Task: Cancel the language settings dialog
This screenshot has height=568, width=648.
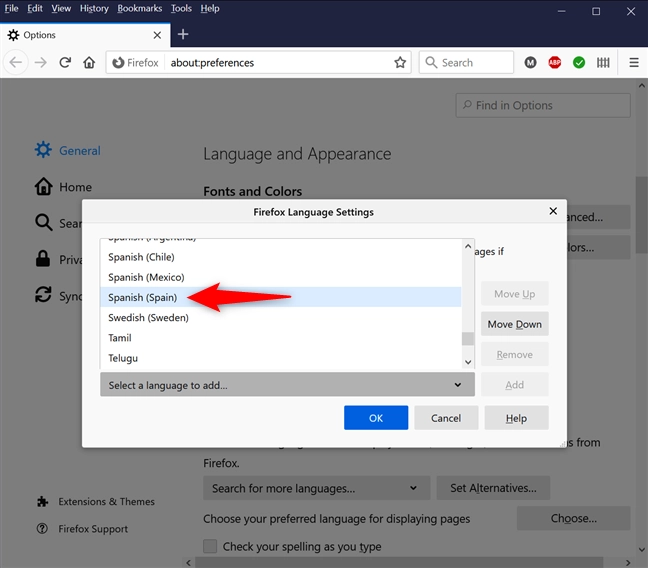Action: click(x=446, y=418)
